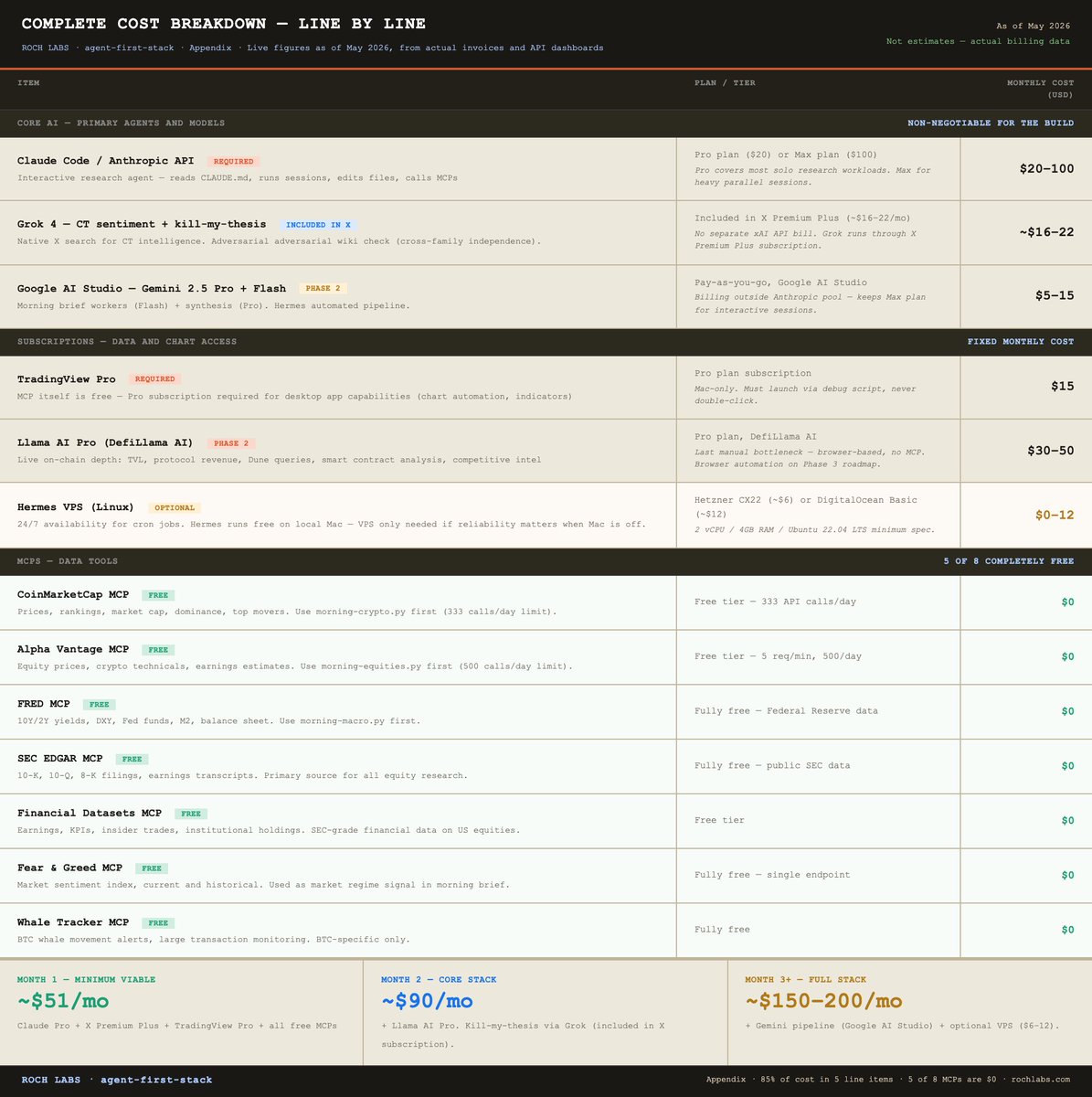Viewport: 1092px width, 1097px height.
Task: Select the 'Claude Code / Anthropic API' item name
Action: pyautogui.click(x=105, y=161)
